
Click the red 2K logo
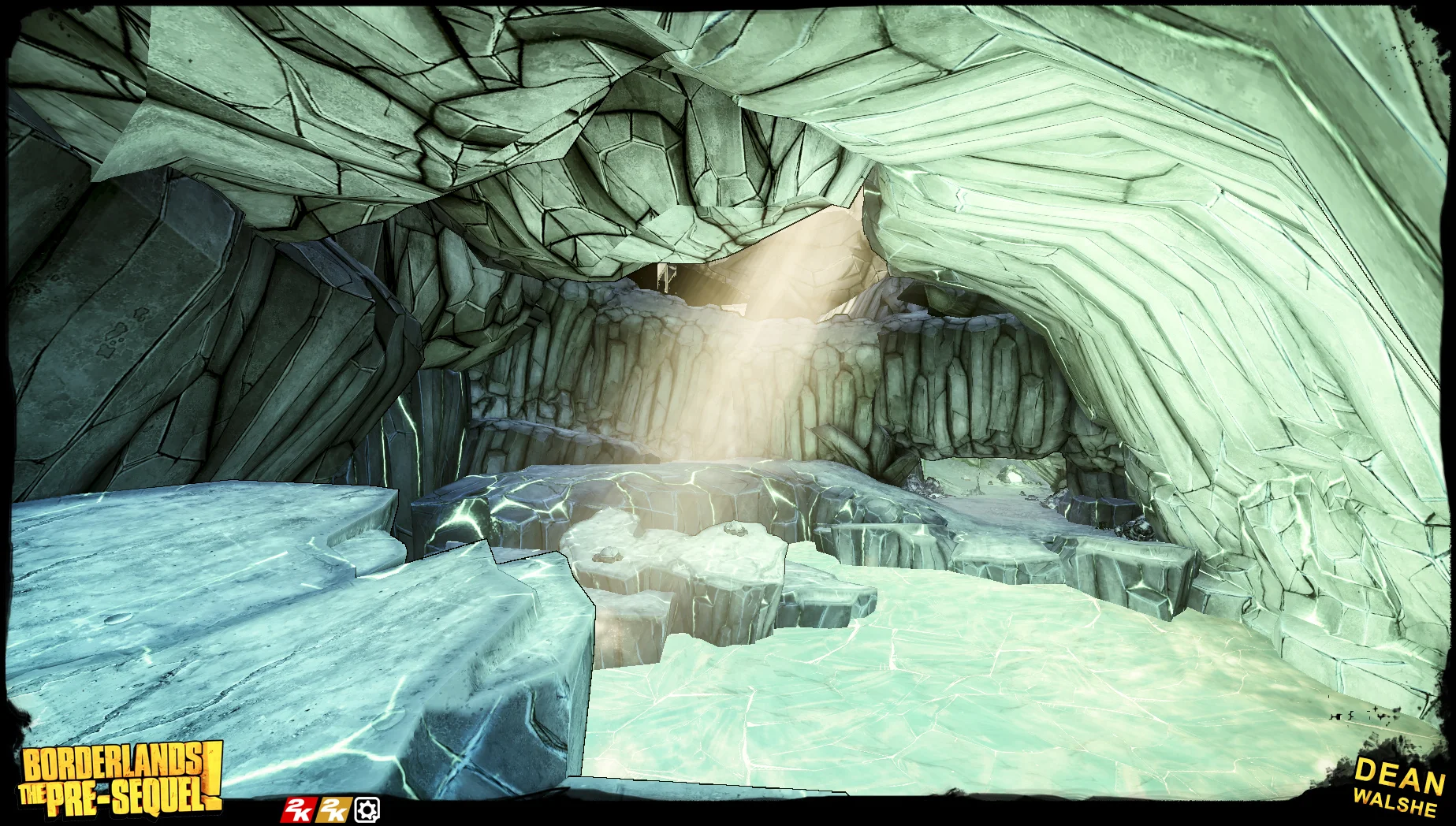(299, 809)
